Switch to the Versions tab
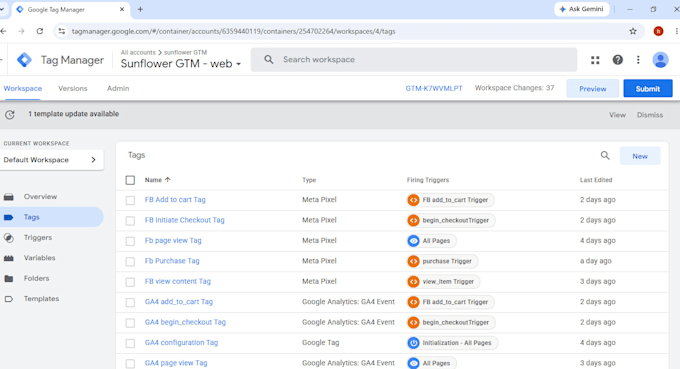 point(73,88)
